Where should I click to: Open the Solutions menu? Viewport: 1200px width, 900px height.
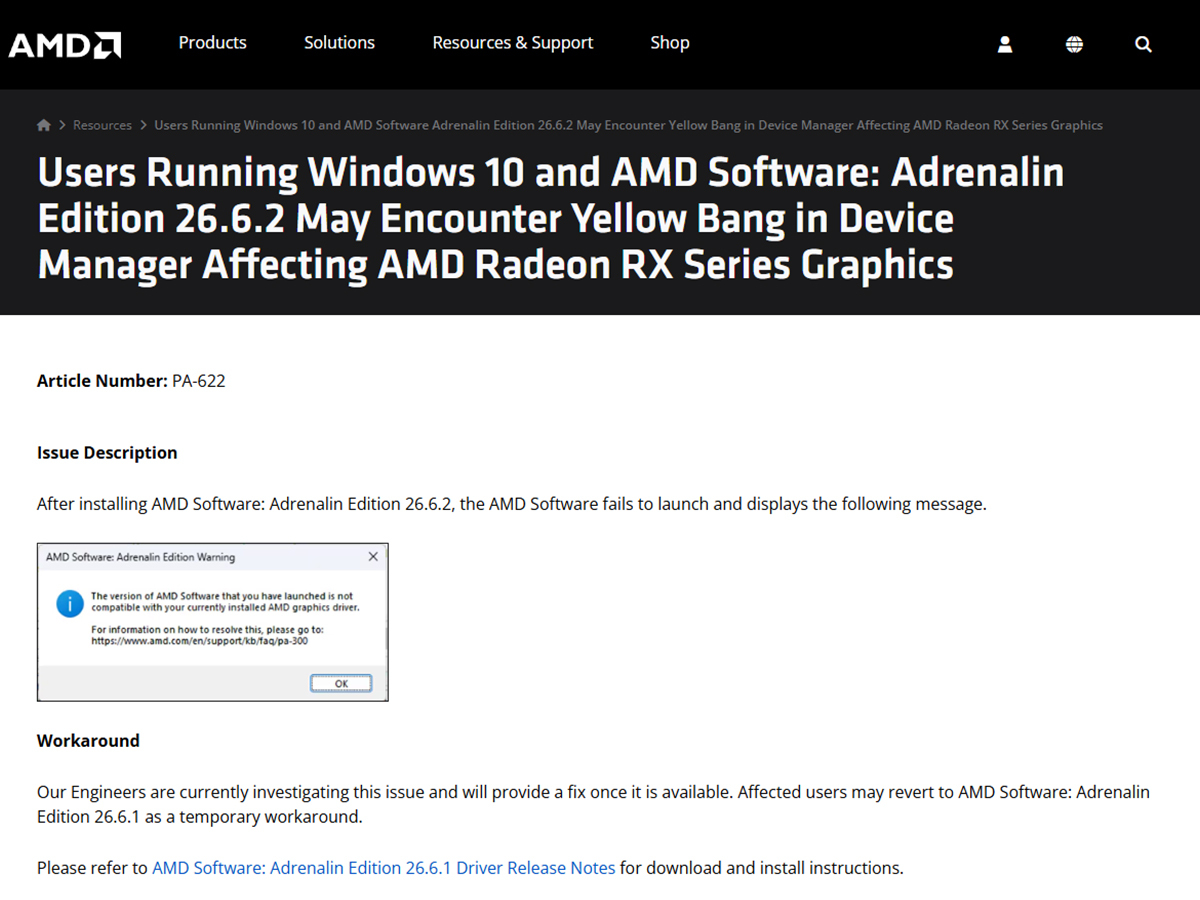tap(339, 43)
